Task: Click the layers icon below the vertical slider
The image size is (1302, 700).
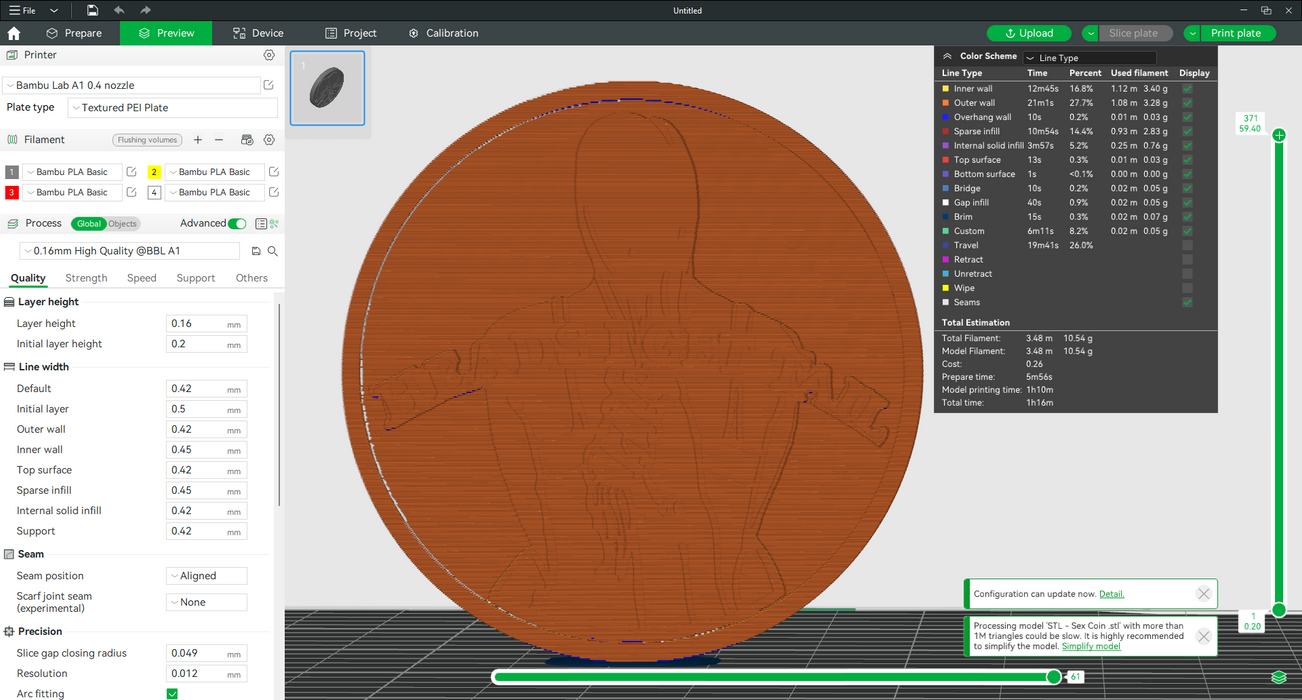Action: [x=1278, y=677]
